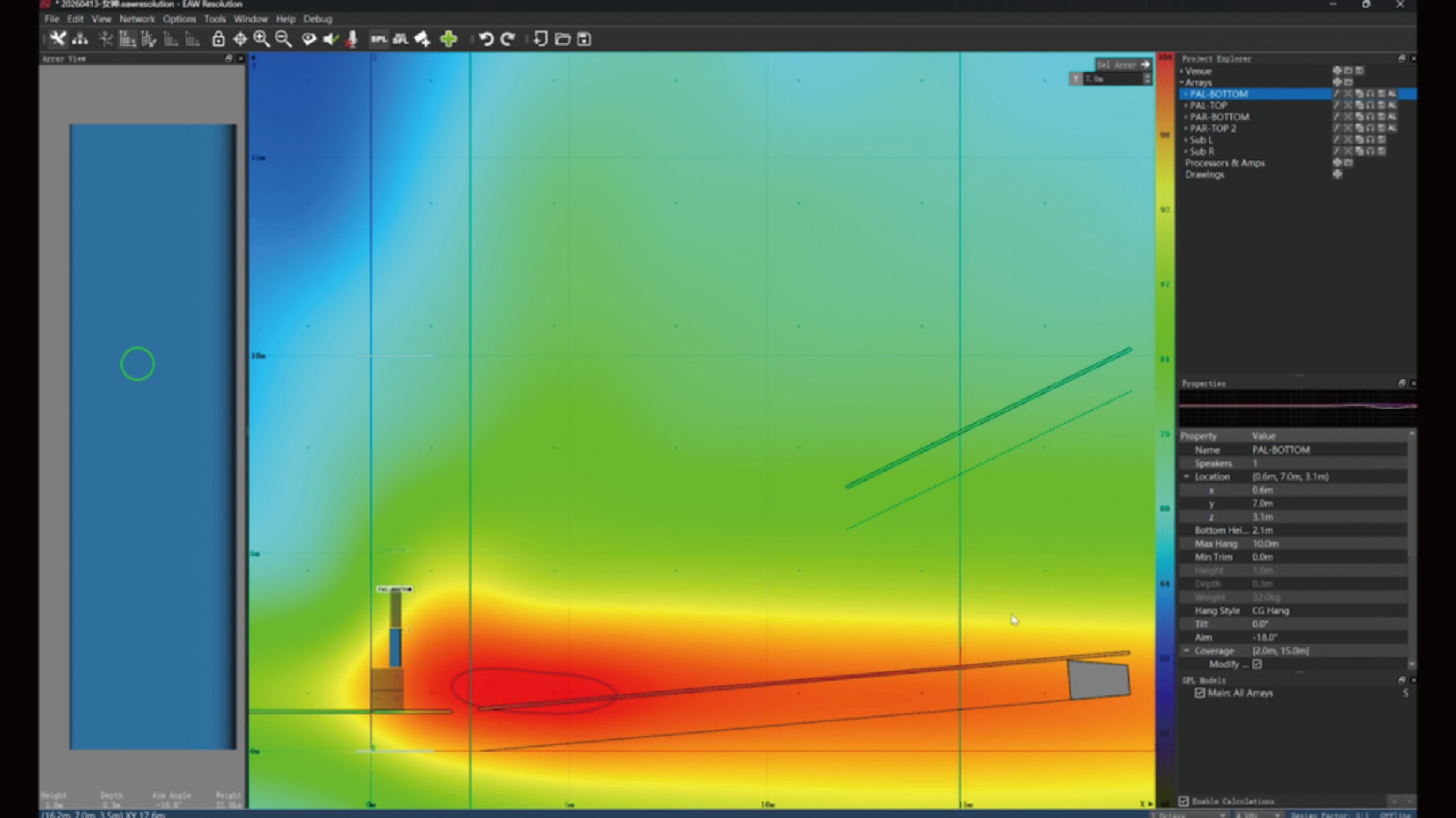Viewport: 1456px width, 818px height.
Task: Click the network hierarchy toolbar icon
Action: [80, 39]
